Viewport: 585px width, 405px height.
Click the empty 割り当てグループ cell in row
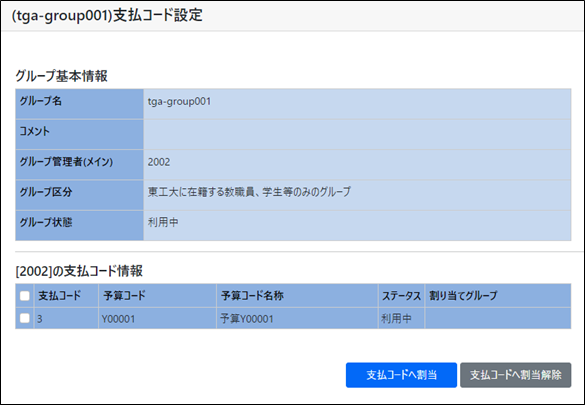[498, 318]
